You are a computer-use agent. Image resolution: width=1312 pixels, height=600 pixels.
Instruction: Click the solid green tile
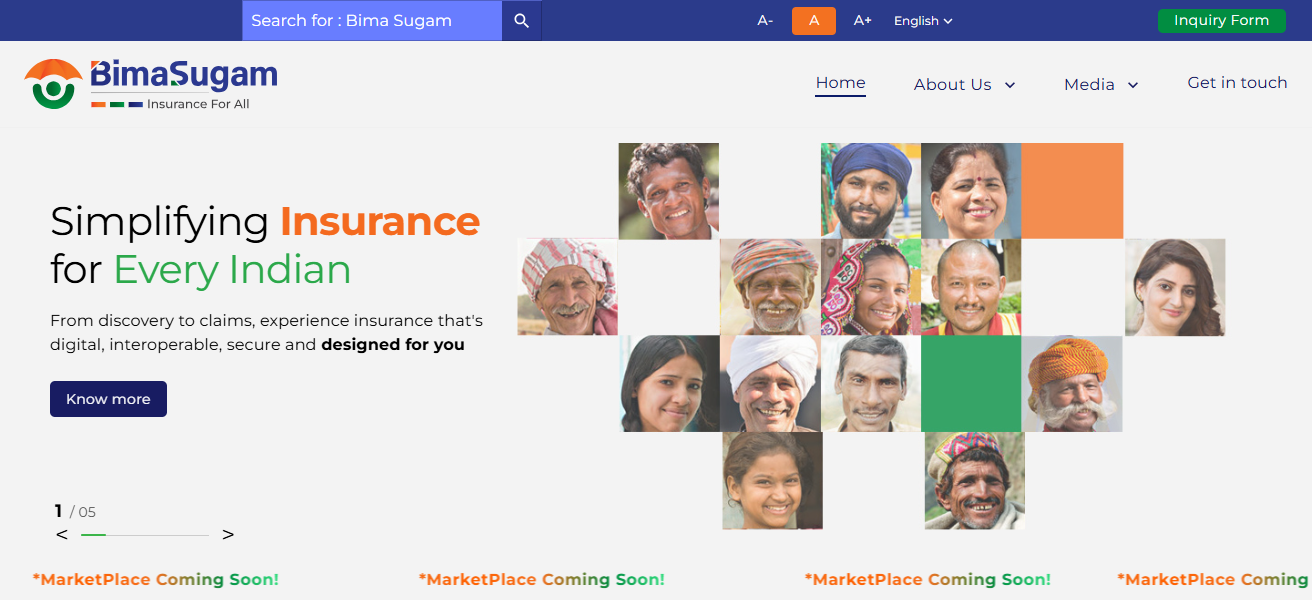(971, 384)
